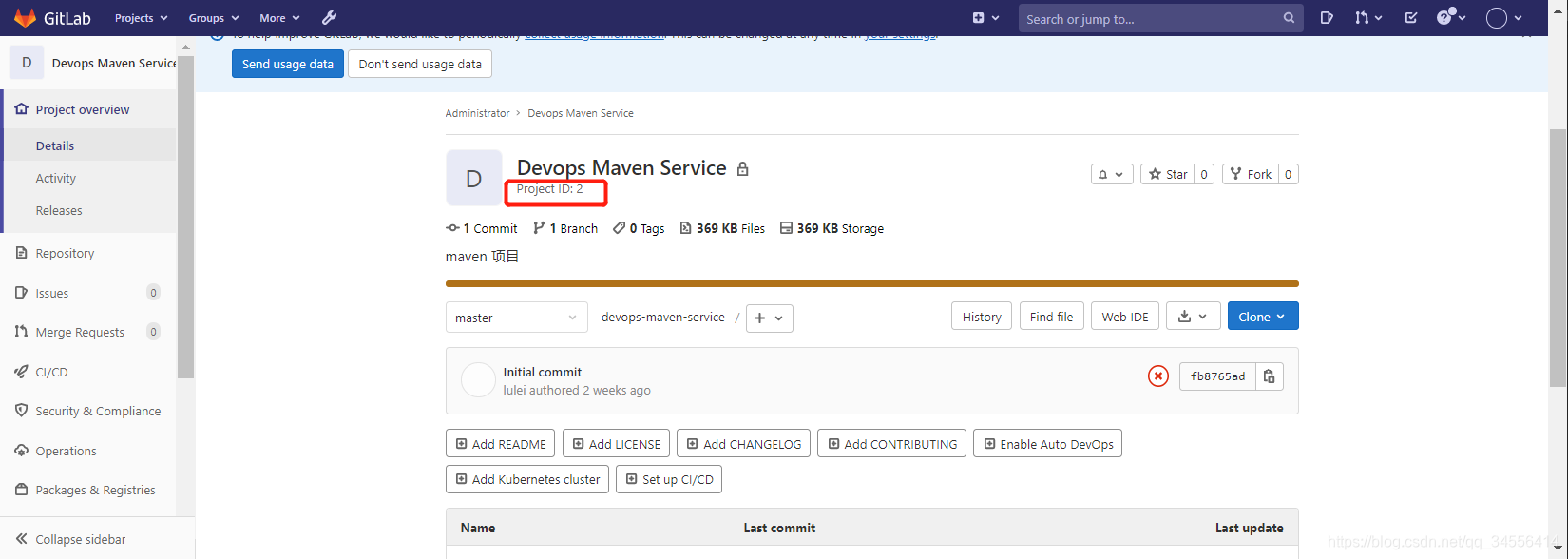Open the Groups menu
The width and height of the screenshot is (1568, 559).
(213, 18)
